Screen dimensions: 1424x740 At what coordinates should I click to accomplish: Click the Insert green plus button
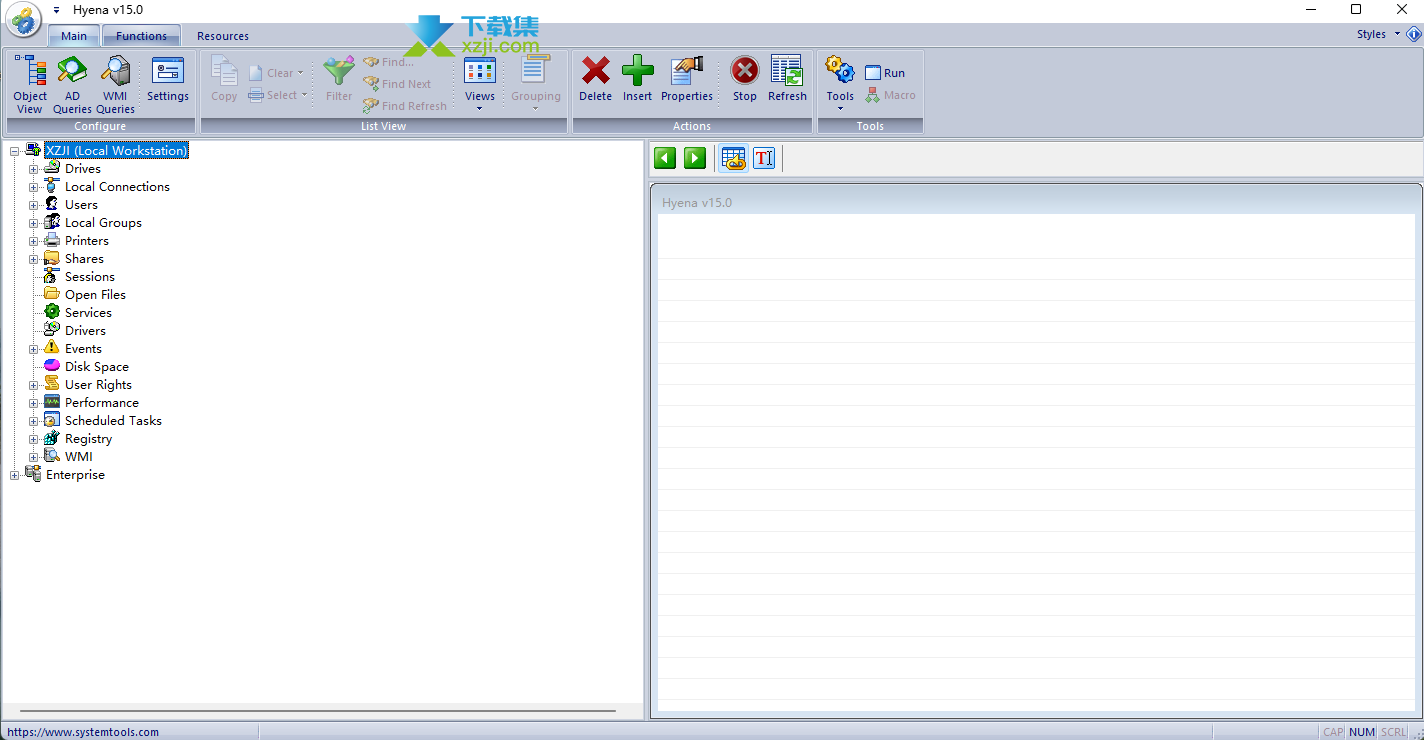(637, 79)
